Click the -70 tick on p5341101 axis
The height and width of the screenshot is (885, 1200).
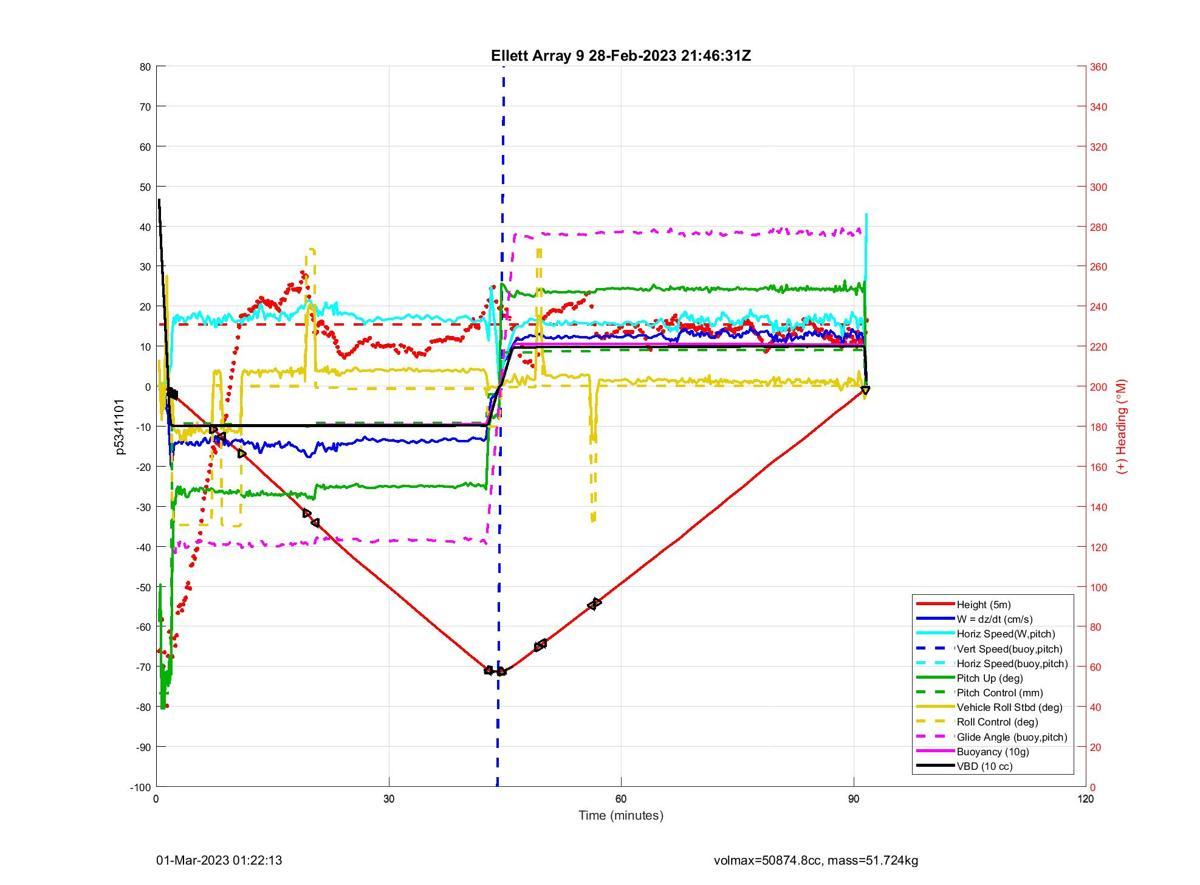(142, 667)
